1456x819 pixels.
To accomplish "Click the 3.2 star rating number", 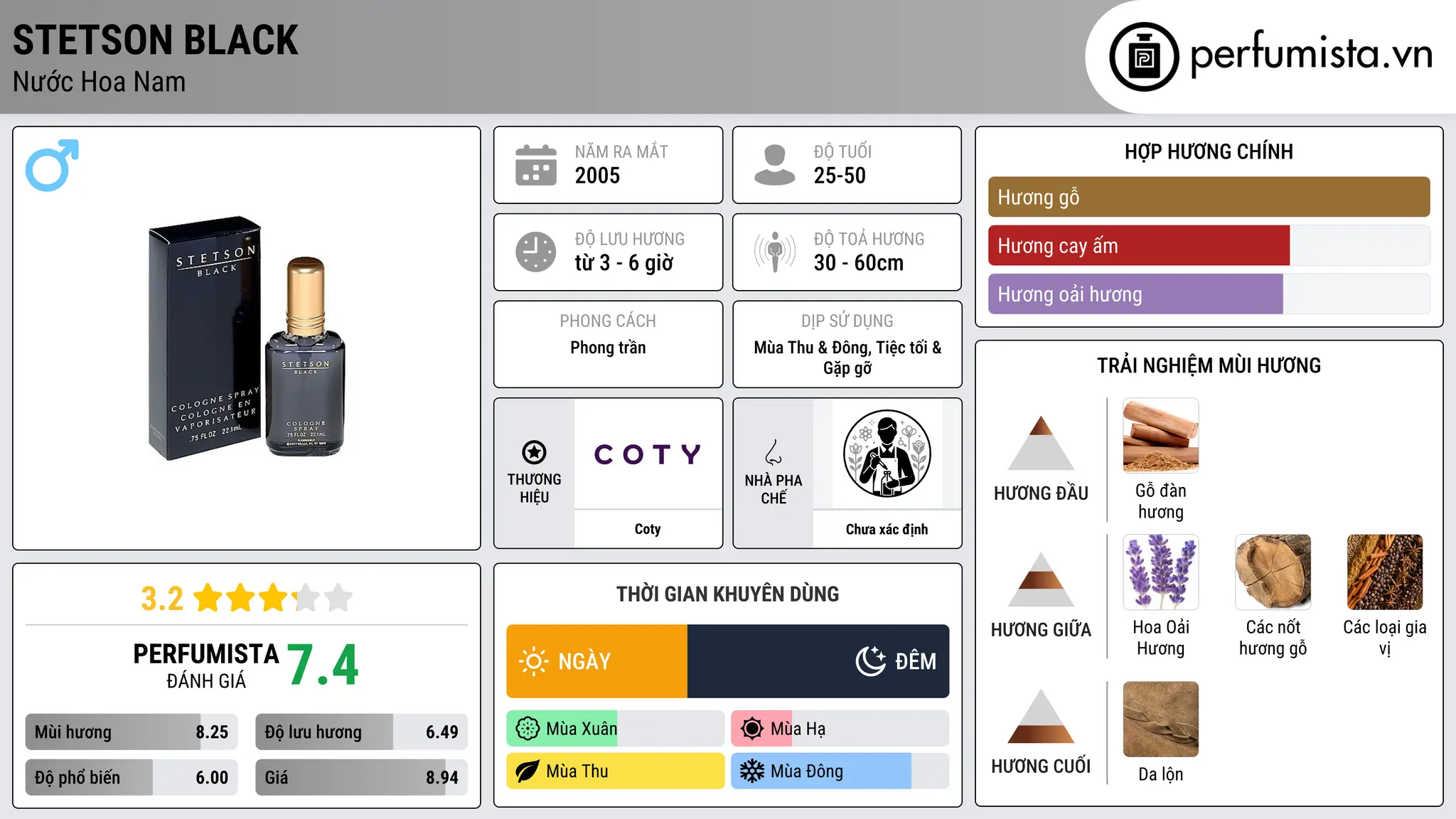I will point(162,599).
